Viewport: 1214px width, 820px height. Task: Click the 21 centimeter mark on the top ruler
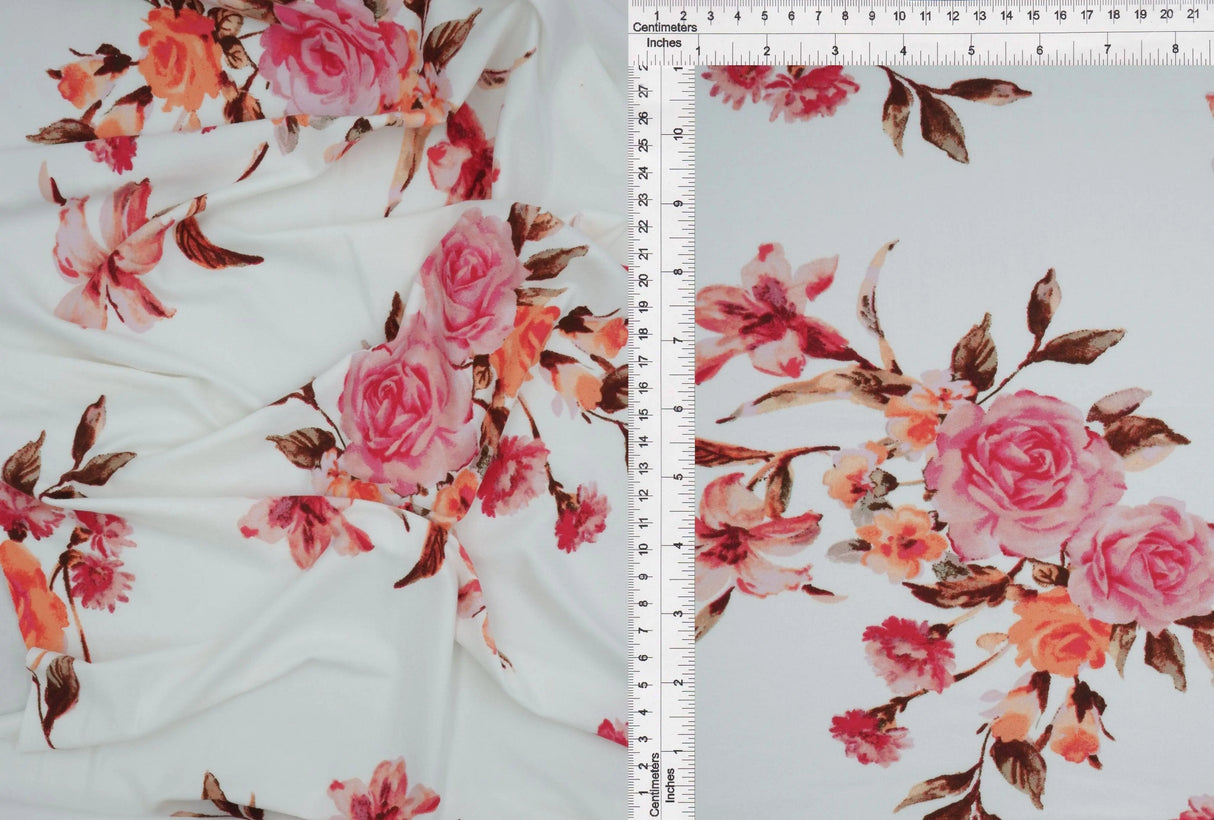1193,15
